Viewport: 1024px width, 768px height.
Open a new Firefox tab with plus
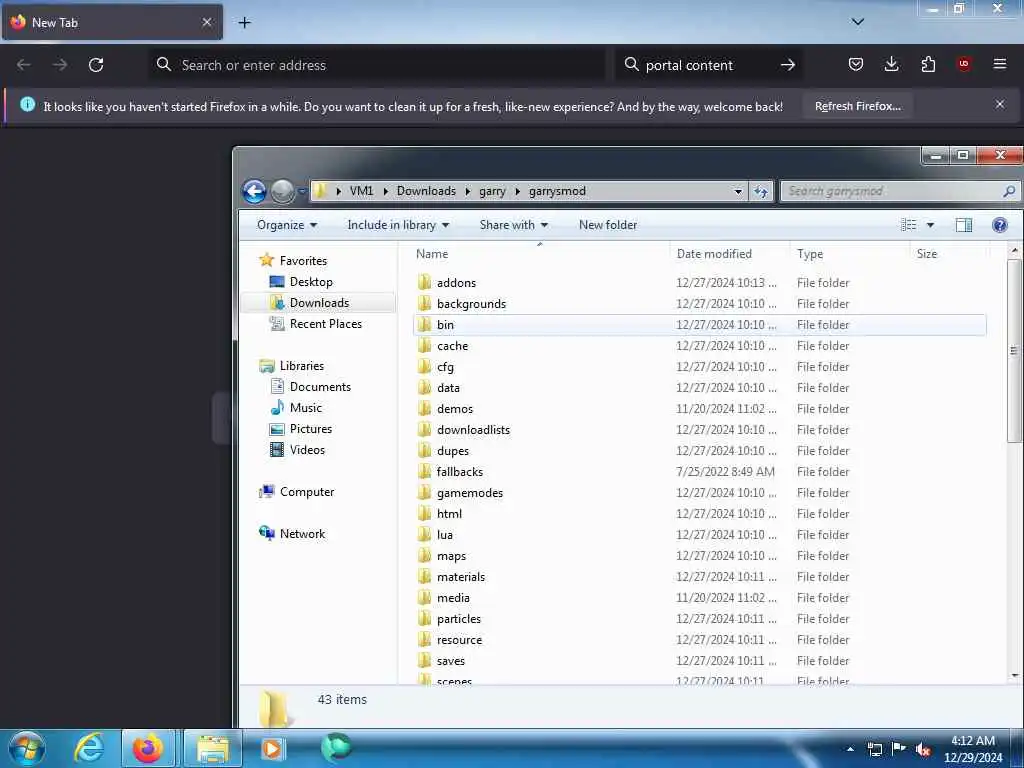point(244,22)
